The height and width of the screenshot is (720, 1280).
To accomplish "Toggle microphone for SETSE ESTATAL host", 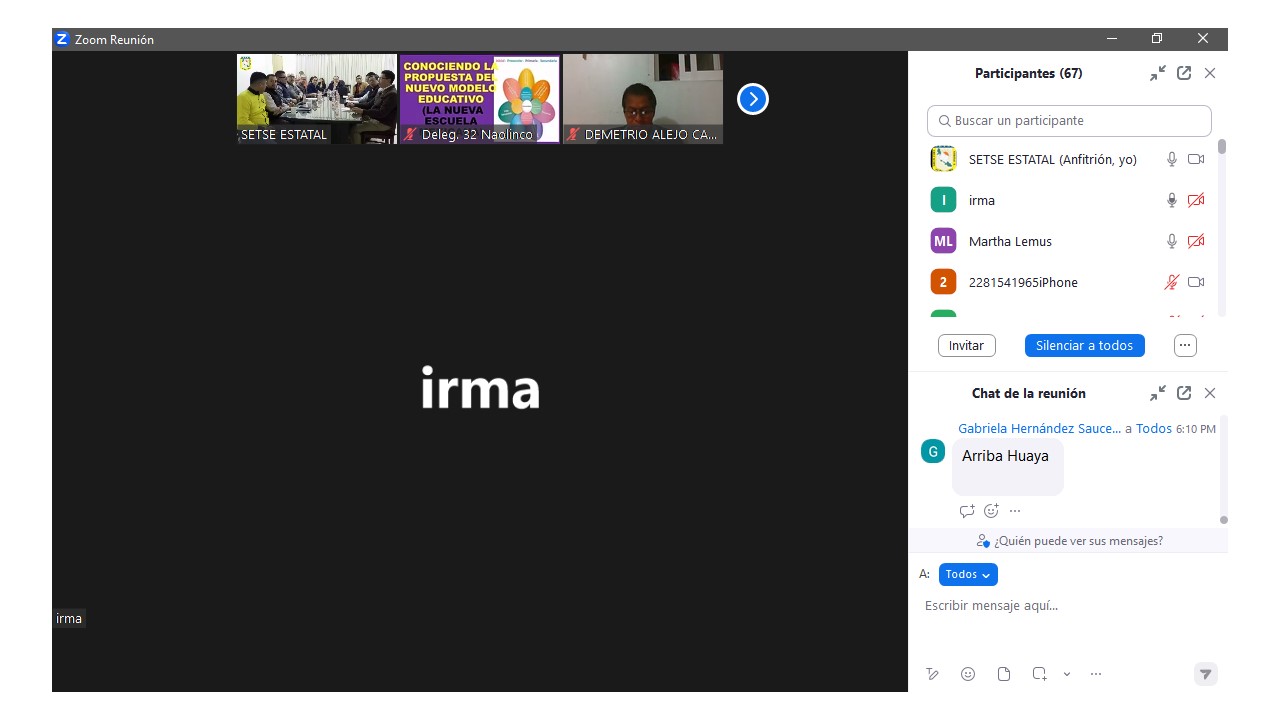I will (x=1172, y=159).
